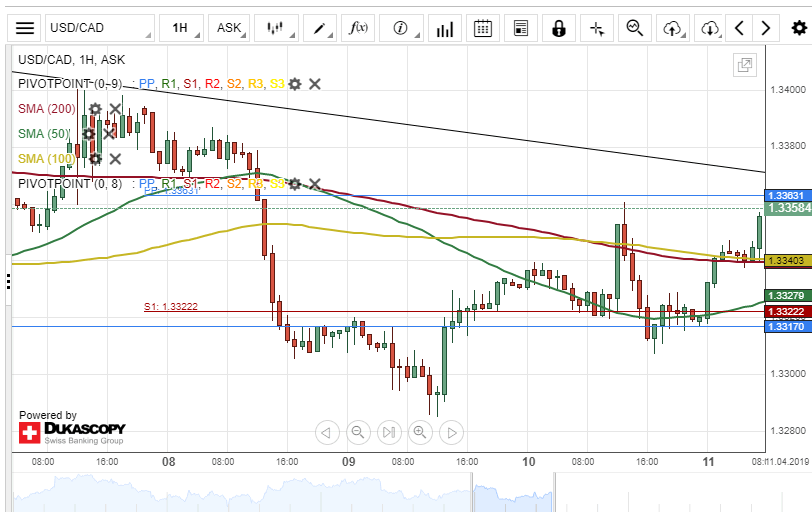
Task: Click the 1.33279 green price tag
Action: tap(788, 296)
